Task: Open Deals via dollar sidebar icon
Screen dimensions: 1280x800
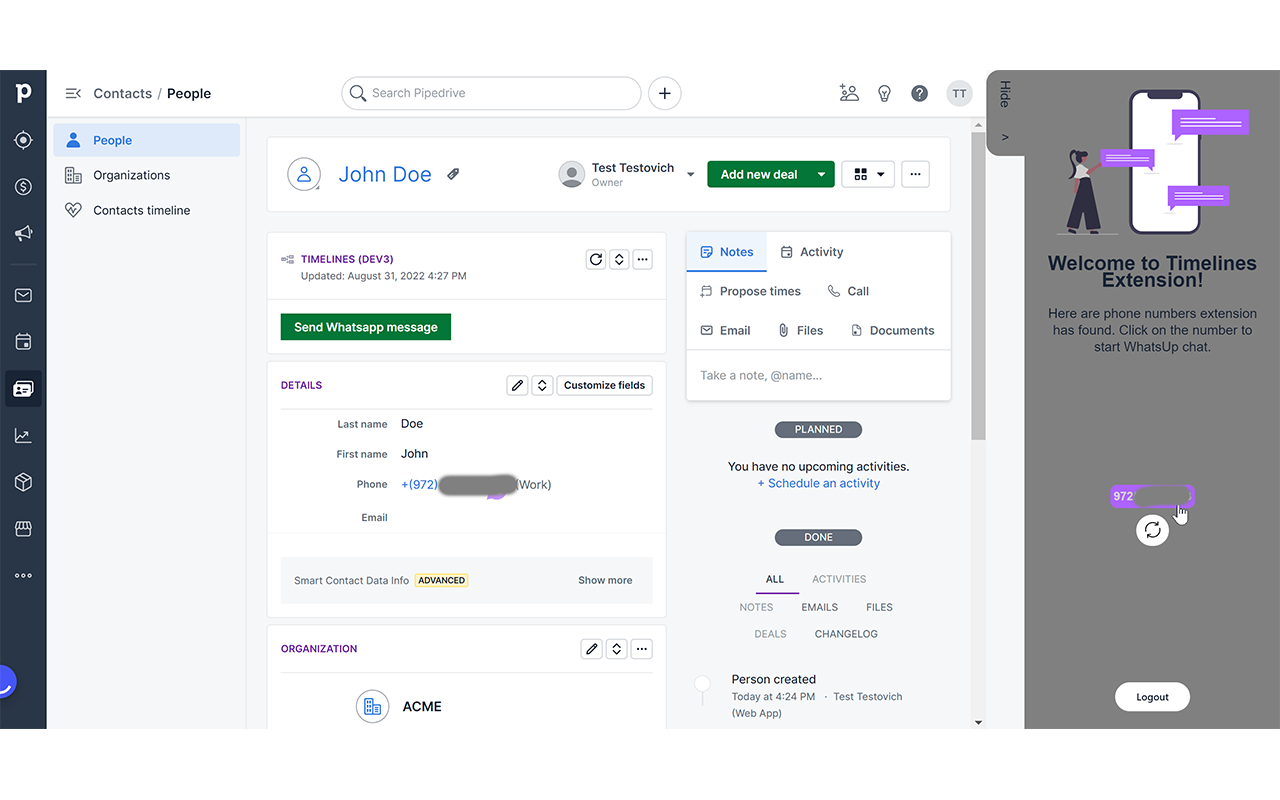Action: 23,187
